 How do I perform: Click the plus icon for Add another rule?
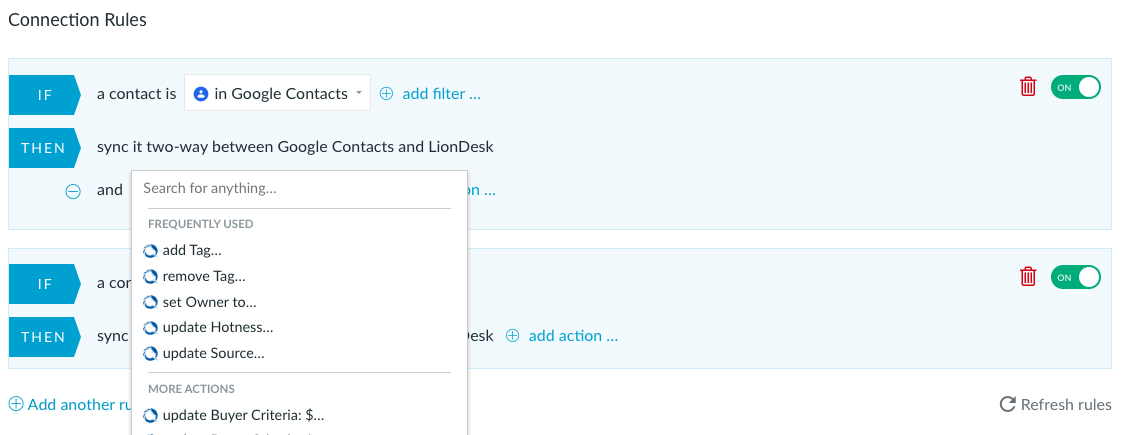tap(16, 404)
